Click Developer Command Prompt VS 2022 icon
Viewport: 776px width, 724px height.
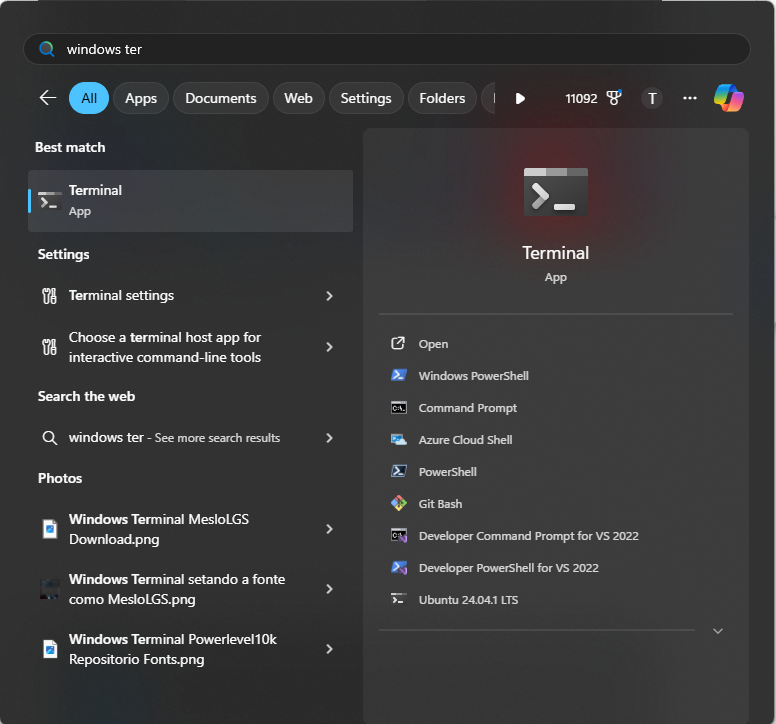[399, 535]
